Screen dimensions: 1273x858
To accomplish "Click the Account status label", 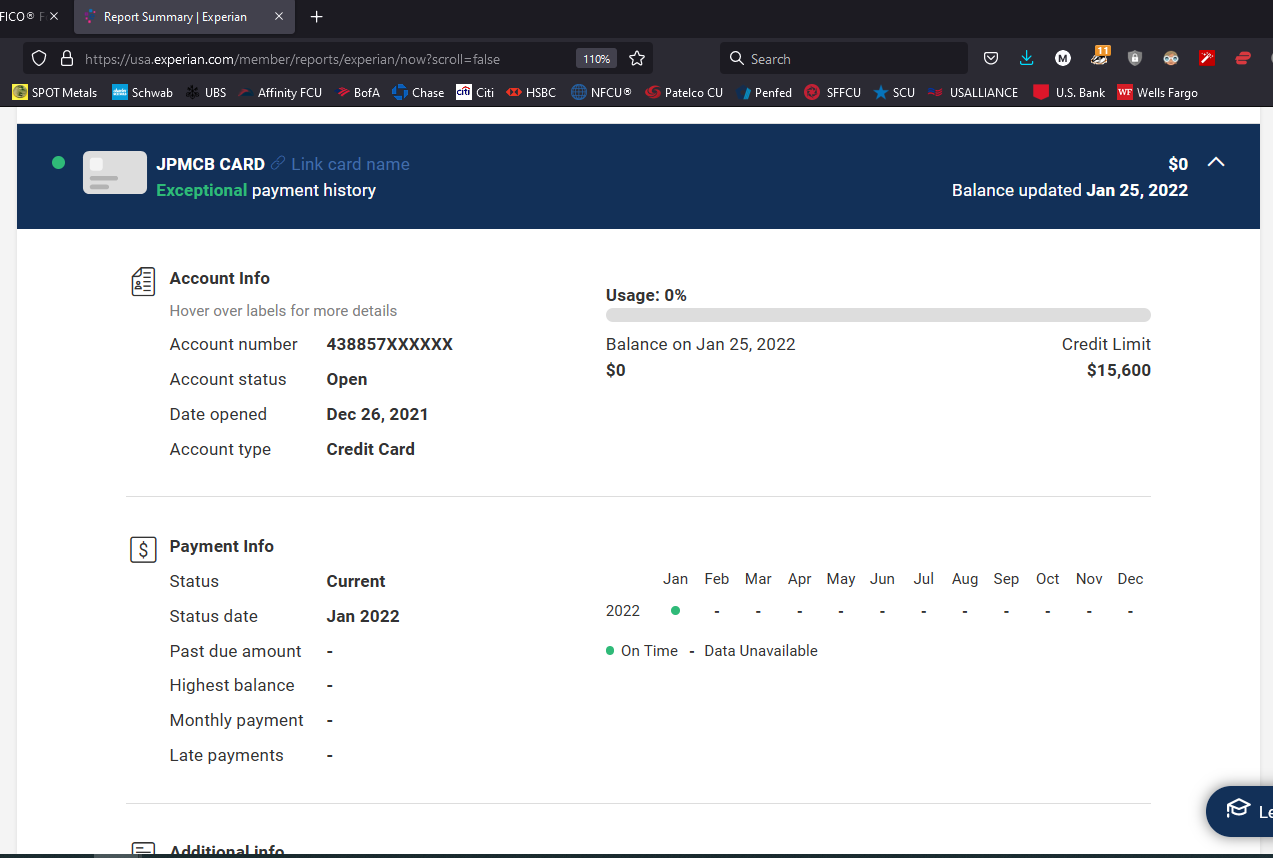I will 228,379.
